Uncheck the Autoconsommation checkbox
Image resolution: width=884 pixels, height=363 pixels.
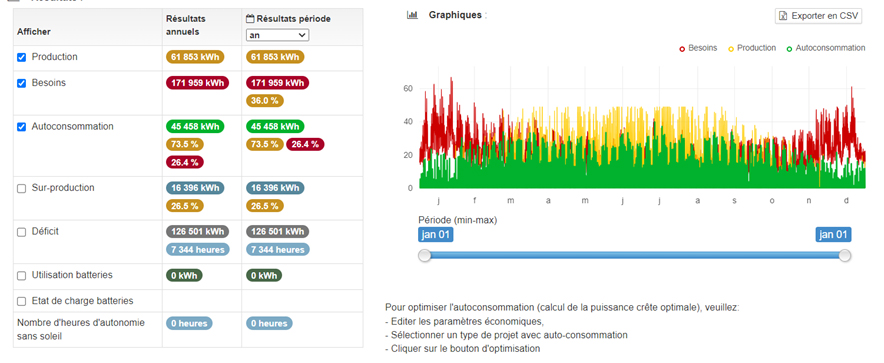(x=22, y=127)
